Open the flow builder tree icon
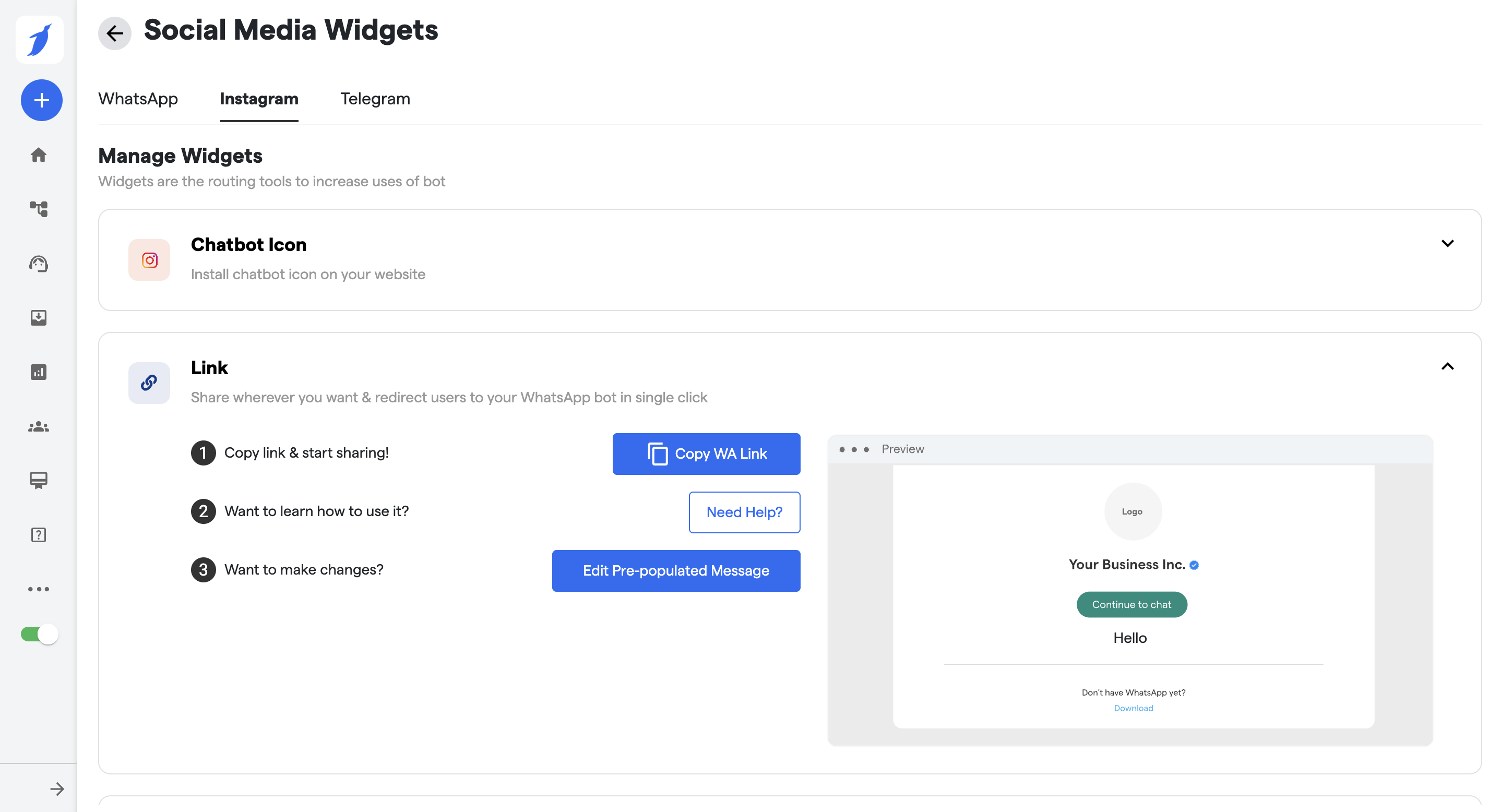Screen dimensions: 1501x812 point(39,209)
